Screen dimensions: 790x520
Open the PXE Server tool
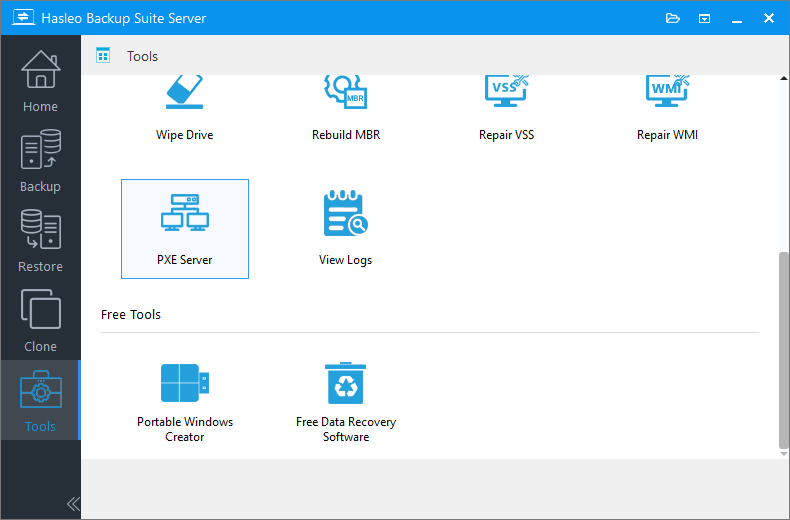point(185,229)
